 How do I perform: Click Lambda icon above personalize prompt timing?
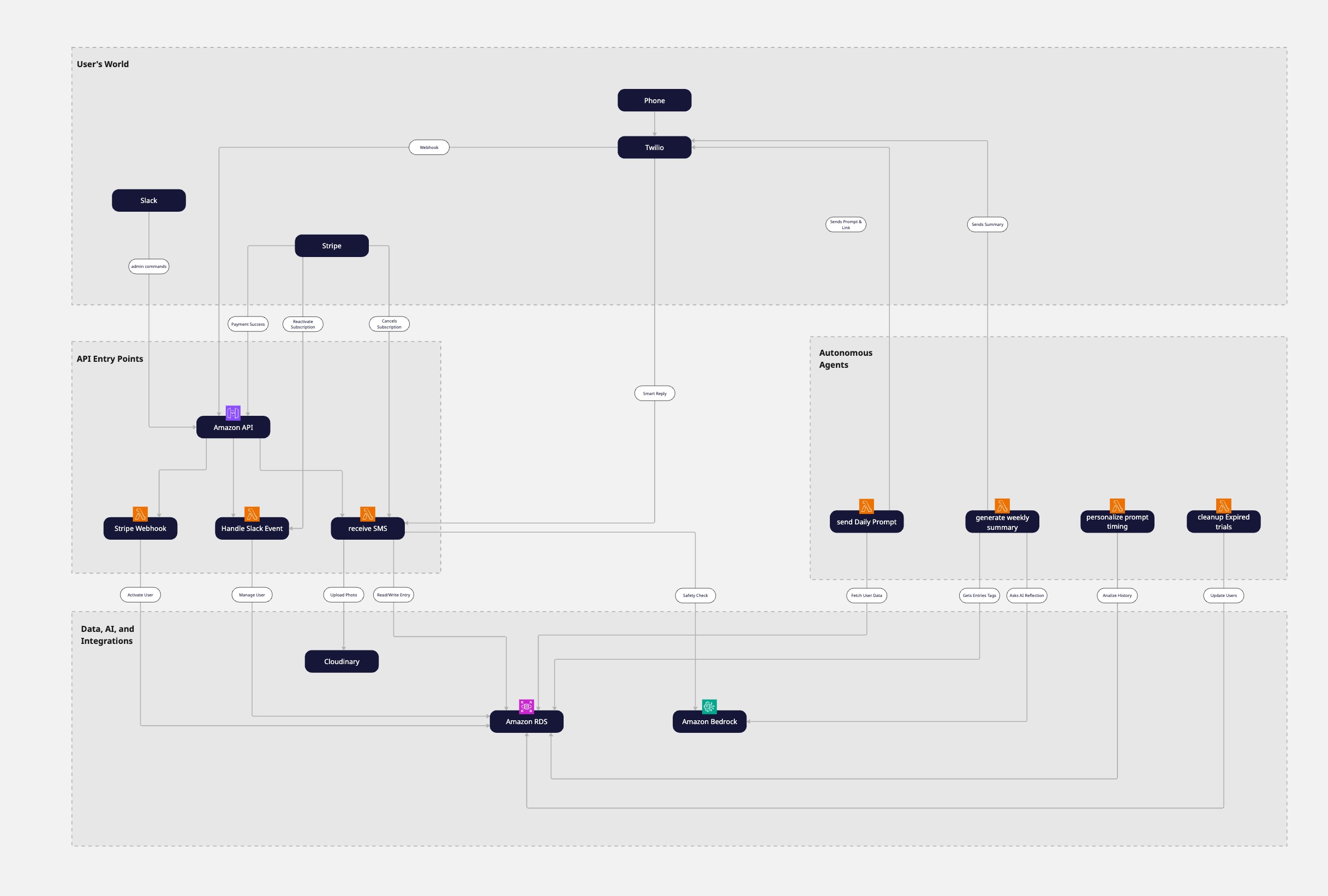[1117, 506]
